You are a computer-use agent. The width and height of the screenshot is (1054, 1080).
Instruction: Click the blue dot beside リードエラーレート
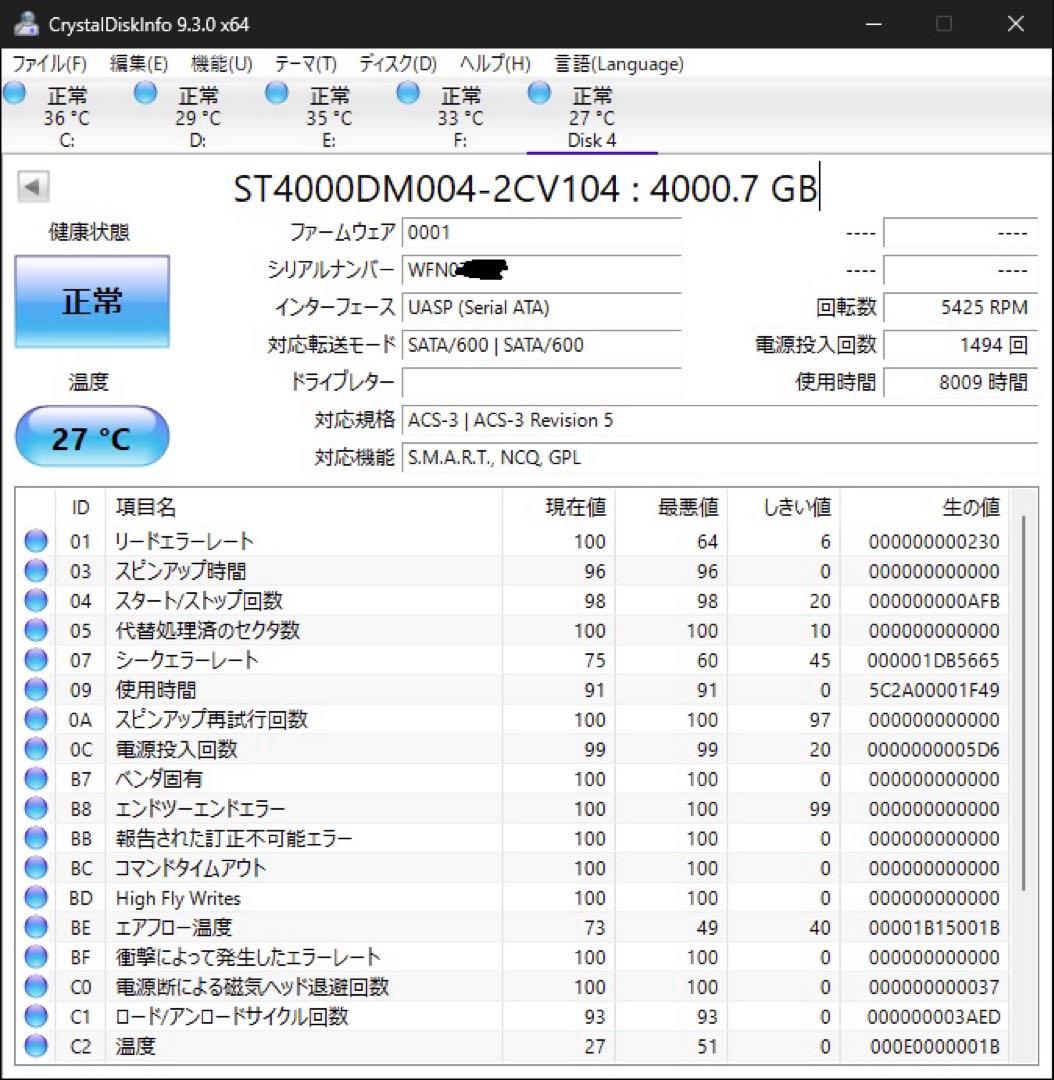tap(35, 540)
